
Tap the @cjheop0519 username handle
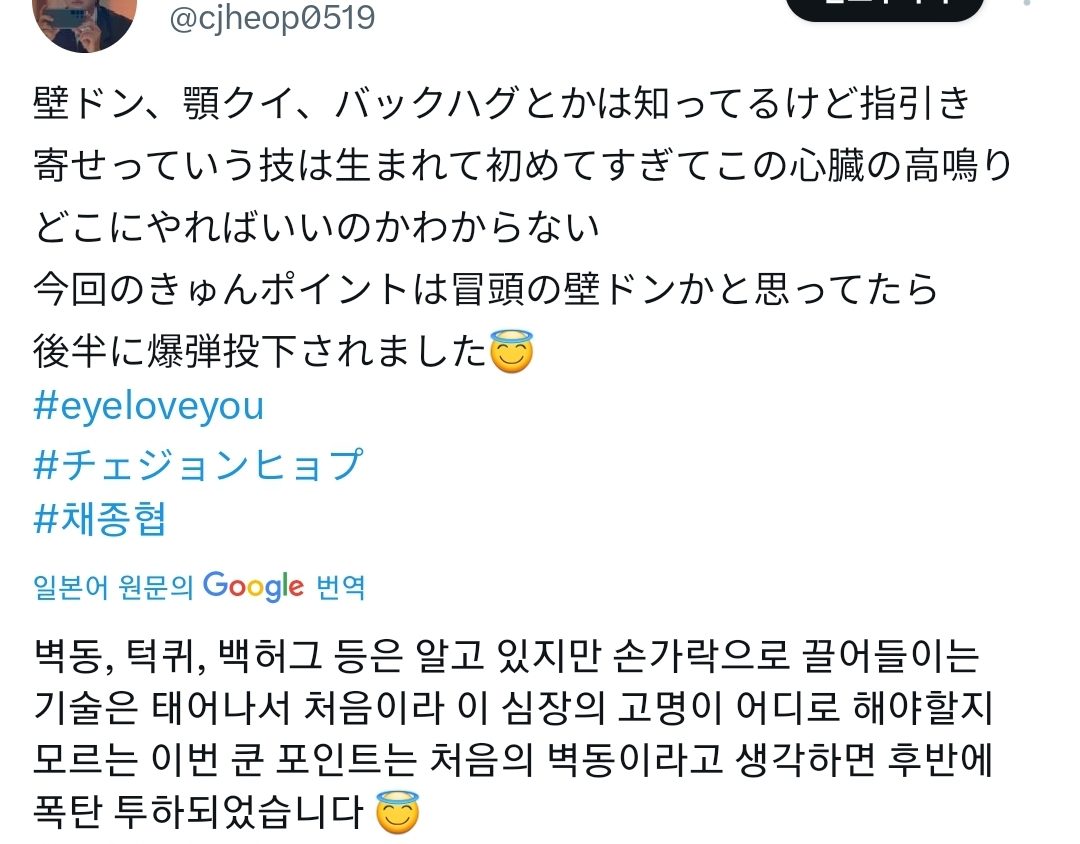click(x=272, y=18)
